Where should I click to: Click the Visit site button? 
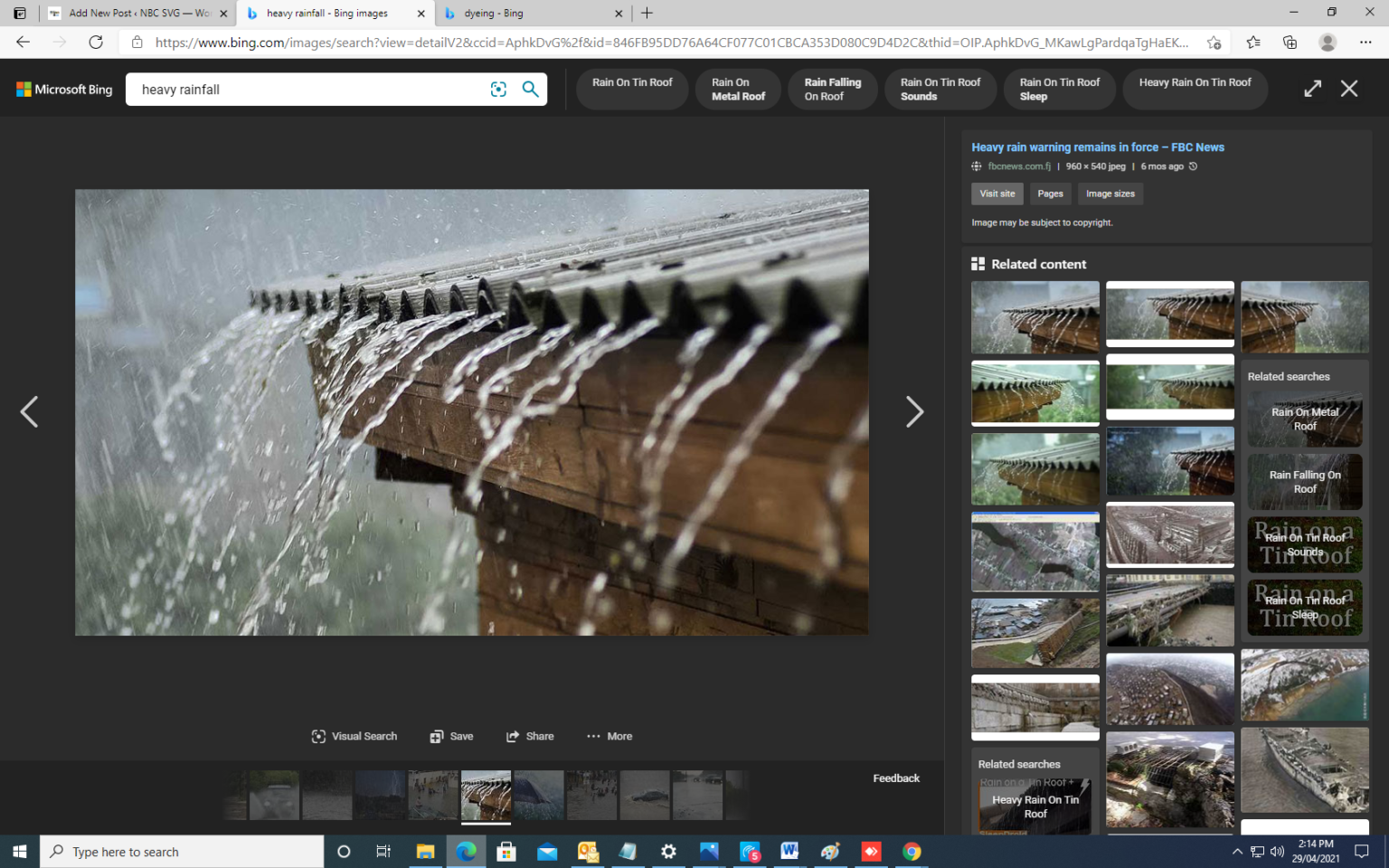997,193
